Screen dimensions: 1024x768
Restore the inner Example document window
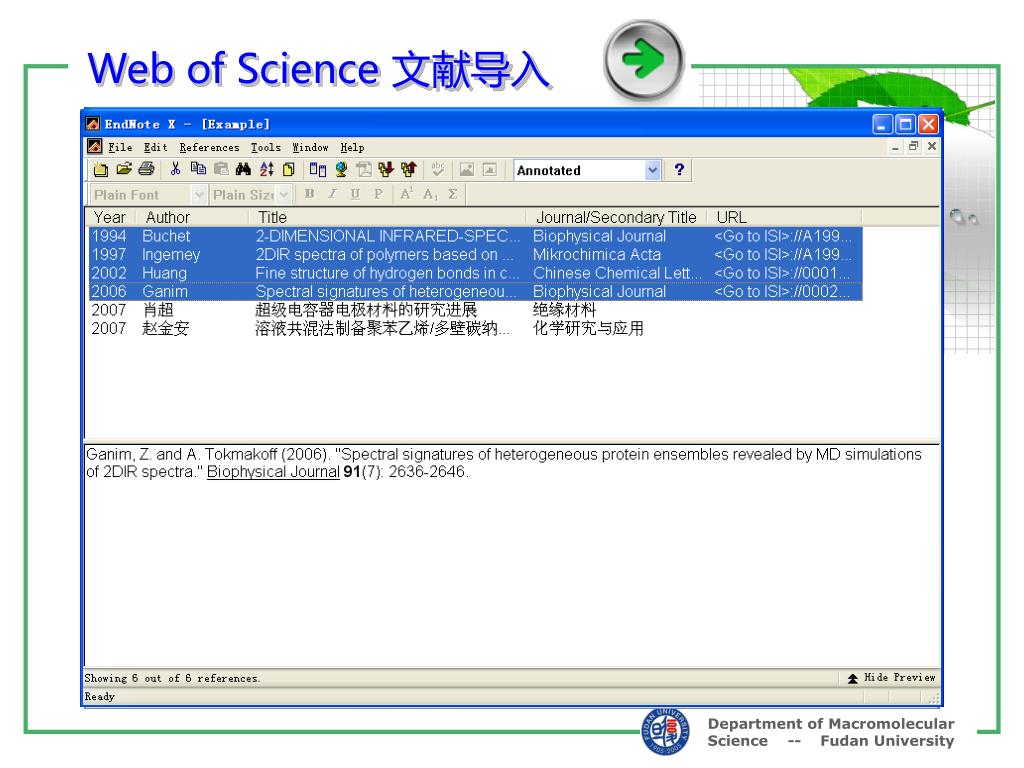(x=914, y=146)
